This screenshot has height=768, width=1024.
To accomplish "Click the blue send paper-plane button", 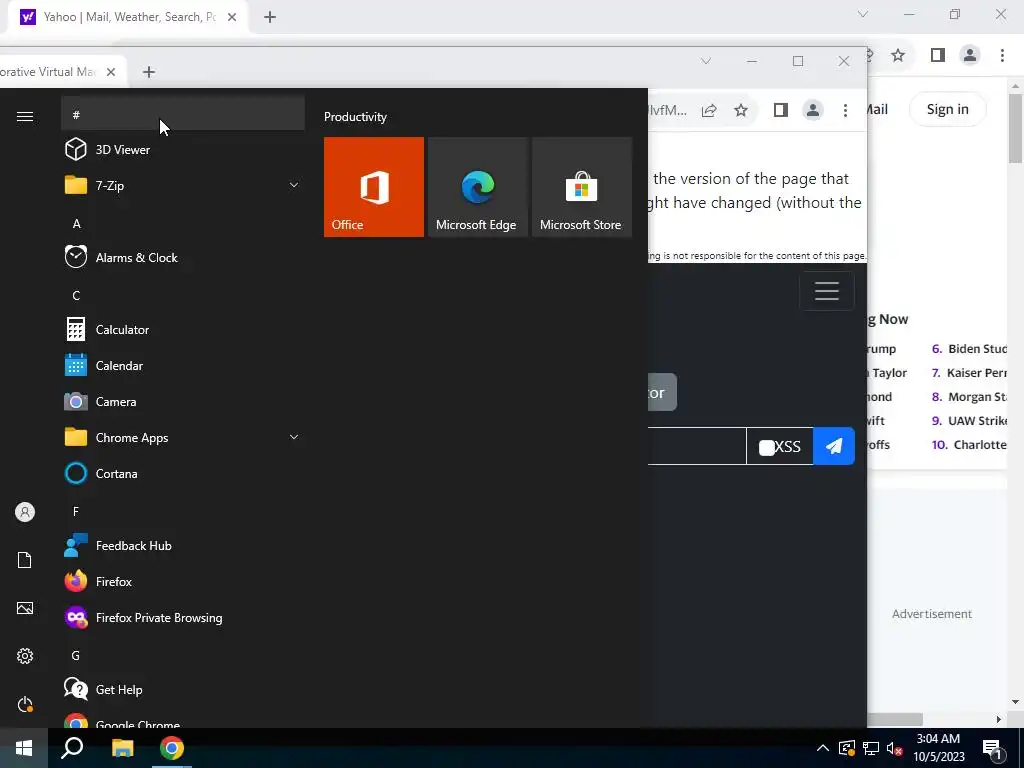I will [x=834, y=446].
